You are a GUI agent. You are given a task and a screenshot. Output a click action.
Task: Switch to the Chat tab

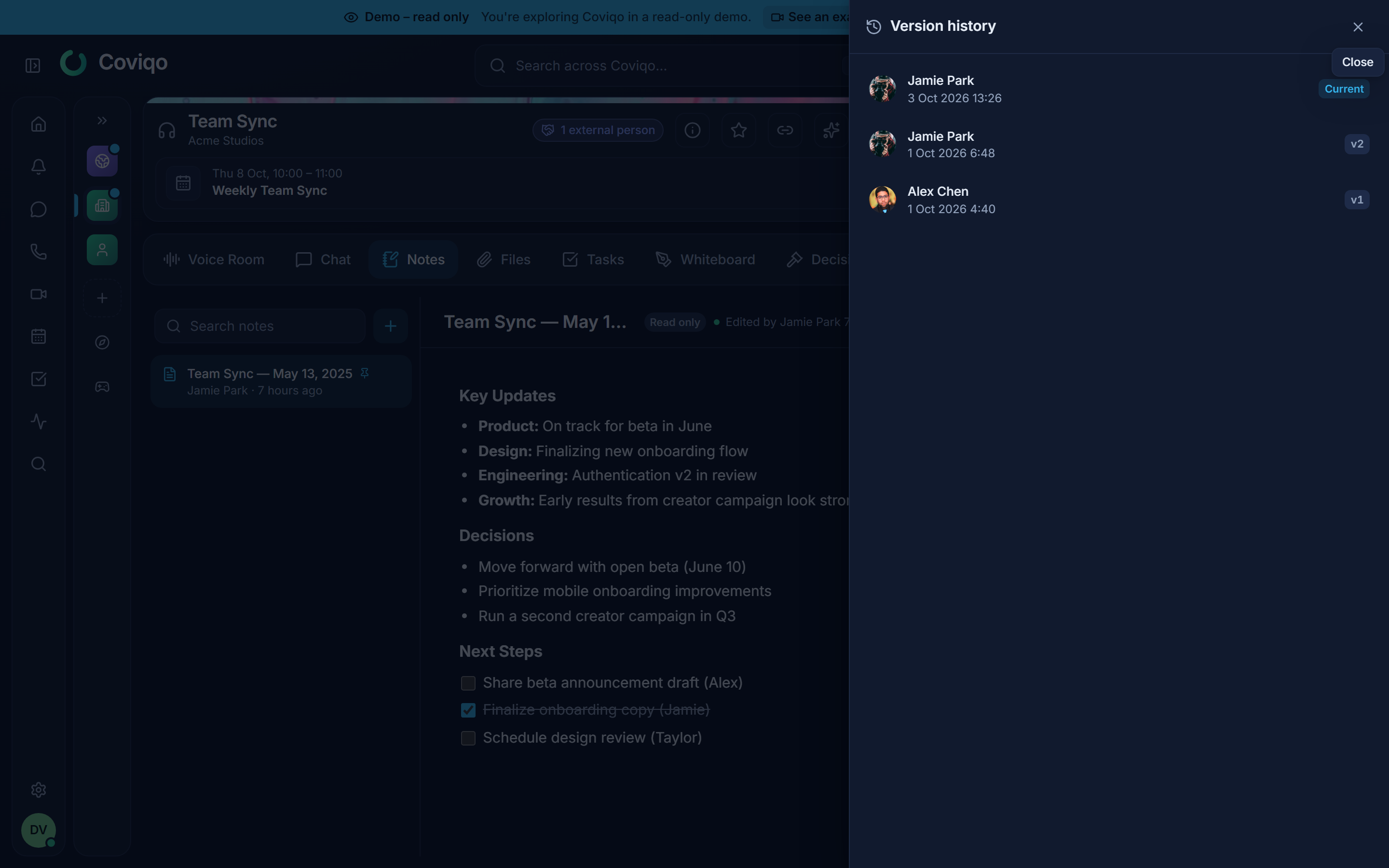[x=323, y=259]
